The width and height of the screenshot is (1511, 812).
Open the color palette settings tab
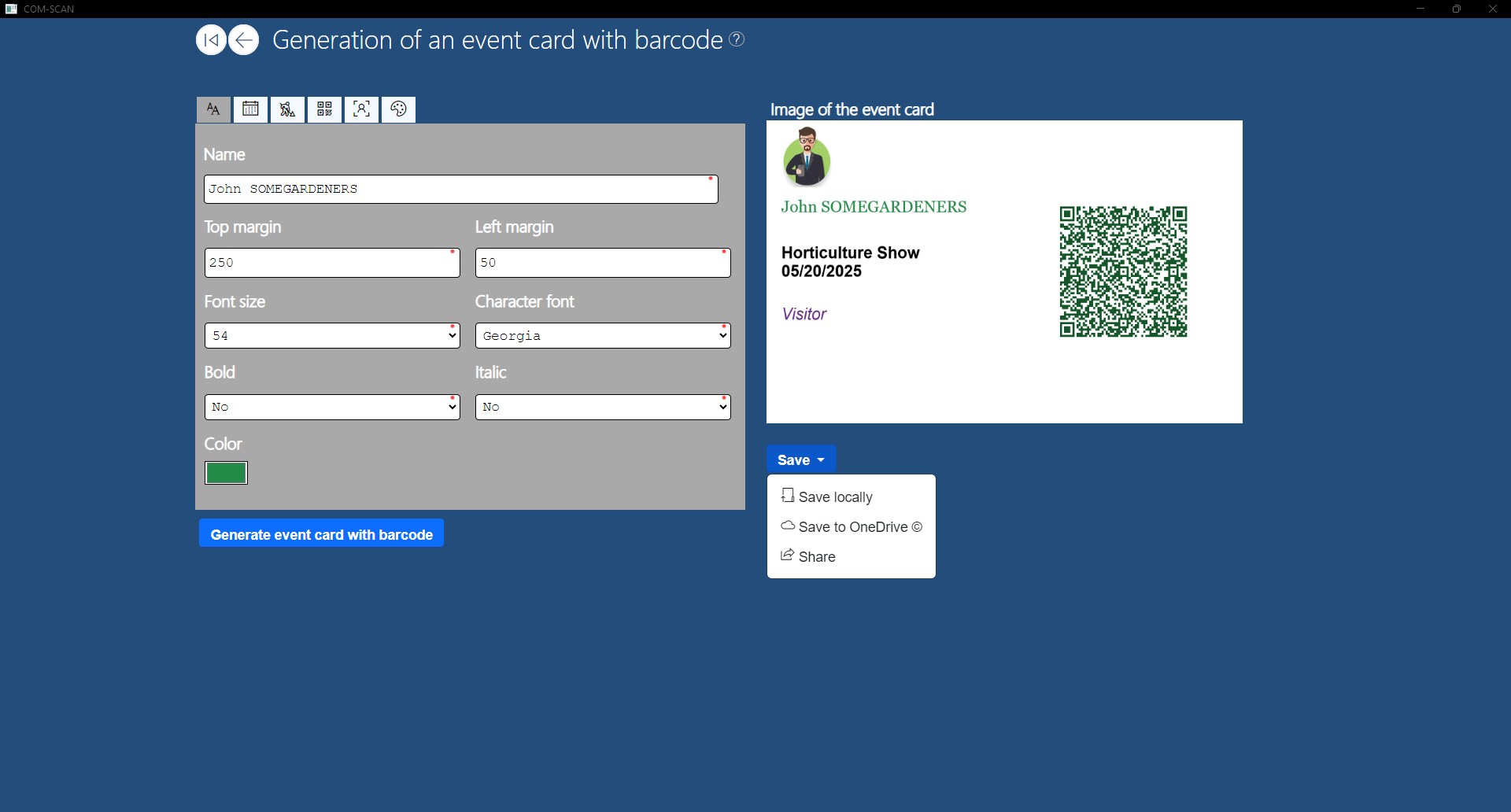tap(398, 109)
